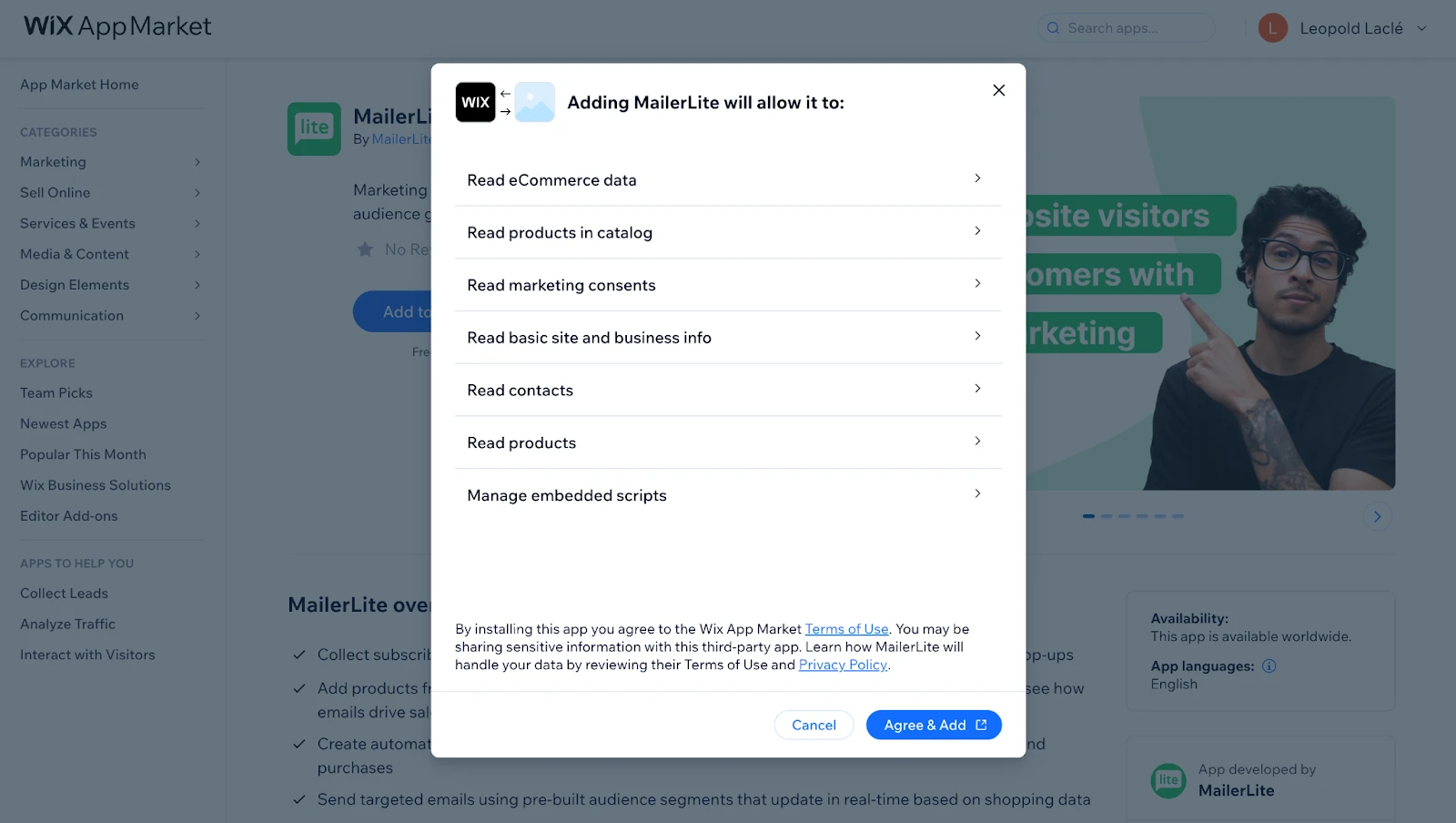Click the Wix logo in dialog header
The height and width of the screenshot is (823, 1456).
(475, 102)
